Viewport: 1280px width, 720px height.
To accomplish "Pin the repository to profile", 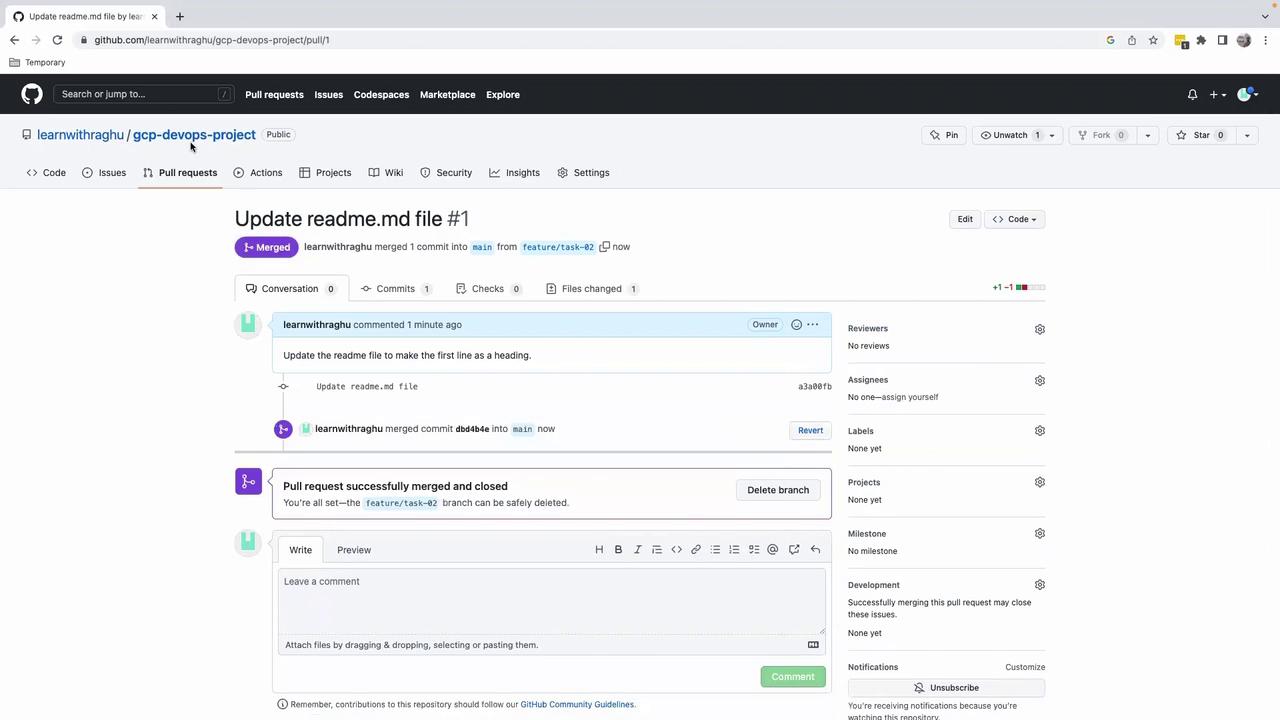I will (x=943, y=135).
